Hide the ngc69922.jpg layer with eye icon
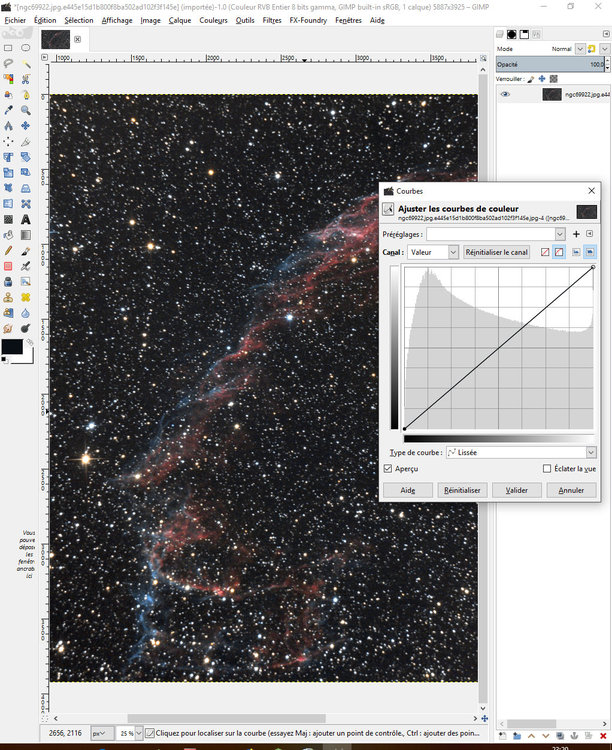The height and width of the screenshot is (750, 612). point(505,94)
